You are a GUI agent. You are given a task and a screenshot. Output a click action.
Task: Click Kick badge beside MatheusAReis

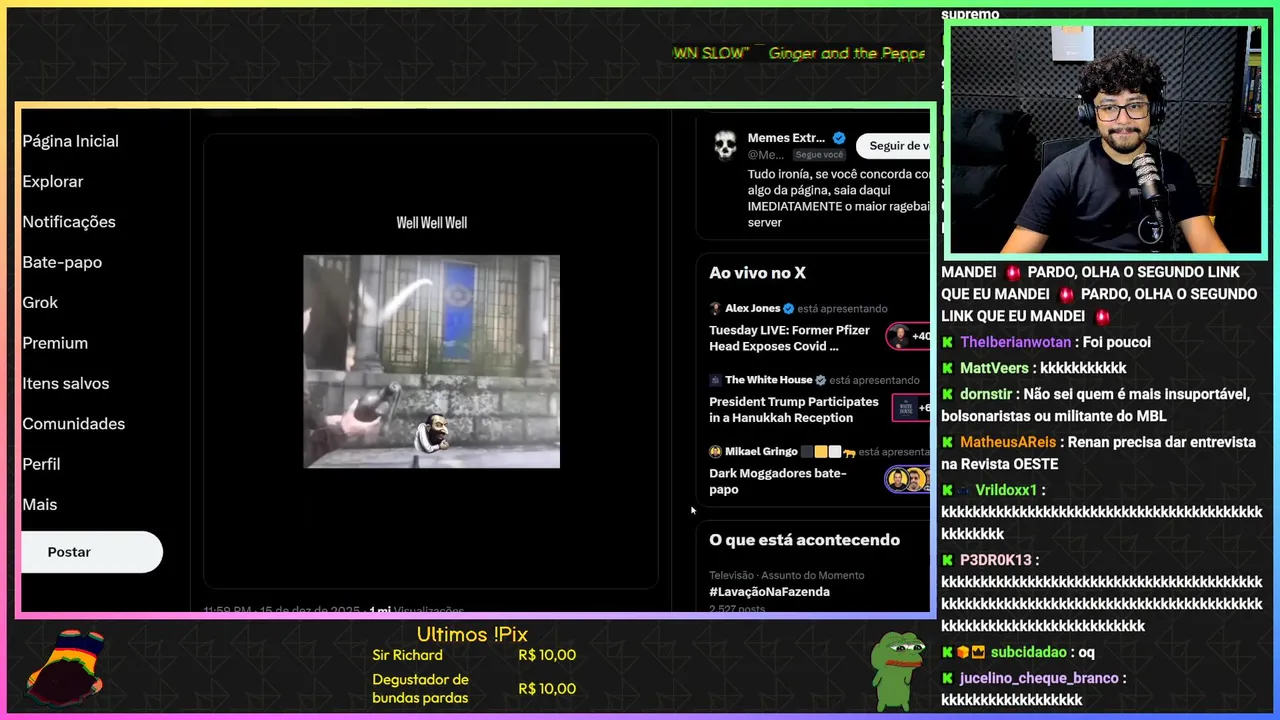[x=948, y=442]
